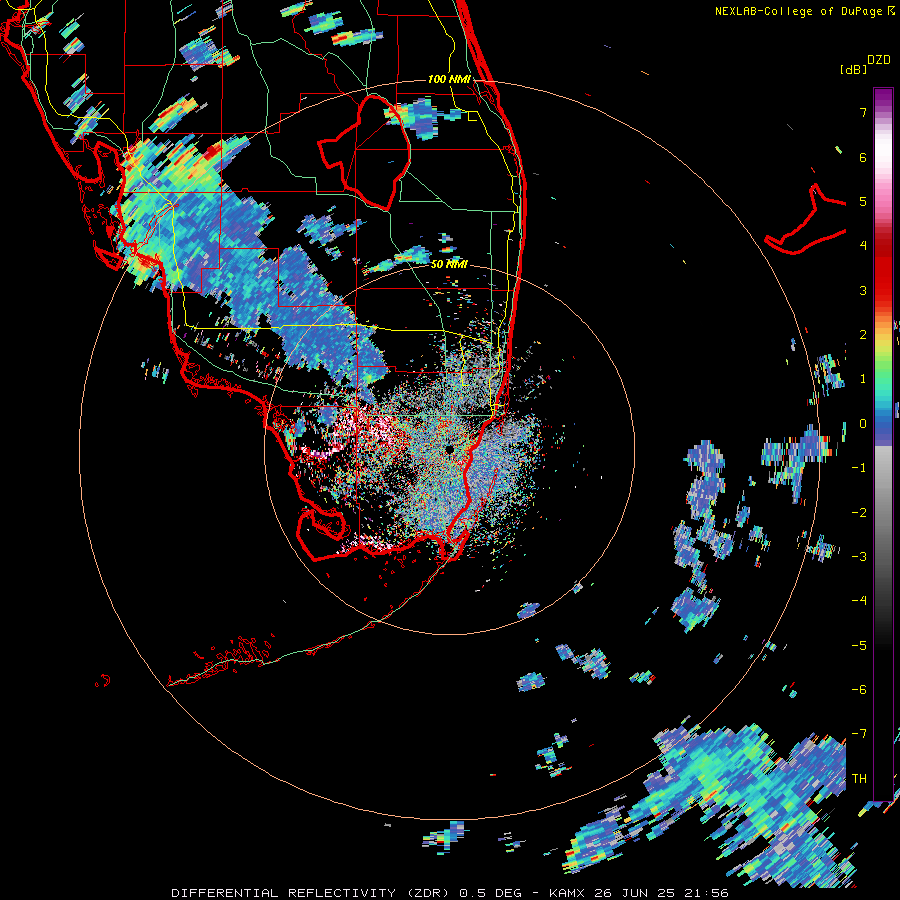Click the 5 value on the color scale
The height and width of the screenshot is (900, 900).
click(x=862, y=201)
